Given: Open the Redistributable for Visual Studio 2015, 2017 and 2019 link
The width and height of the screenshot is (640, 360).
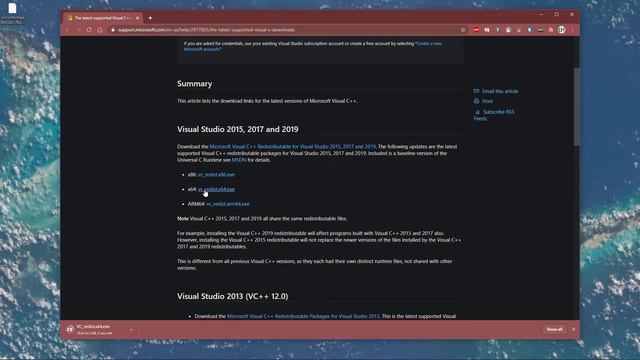Looking at the screenshot, I should click(292, 147).
